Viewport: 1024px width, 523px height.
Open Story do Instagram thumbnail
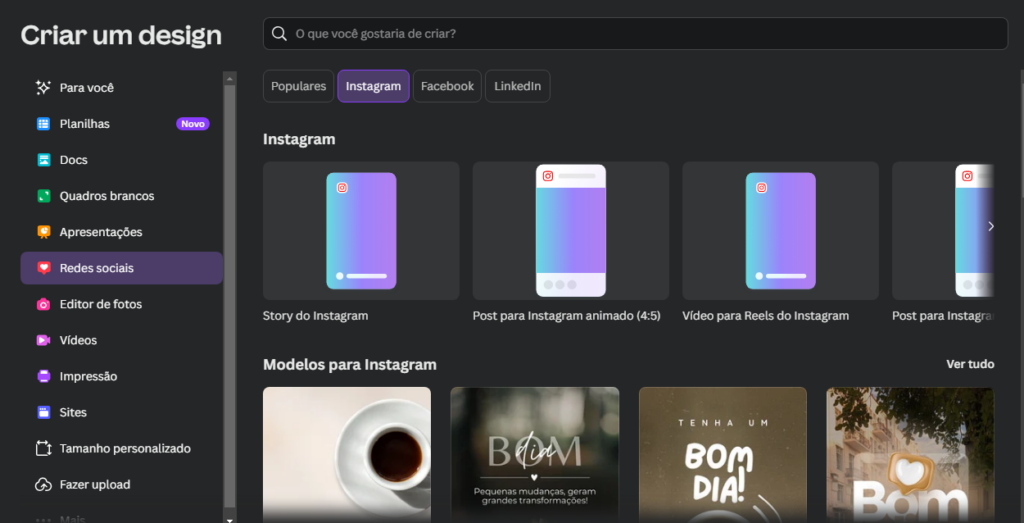tap(361, 231)
